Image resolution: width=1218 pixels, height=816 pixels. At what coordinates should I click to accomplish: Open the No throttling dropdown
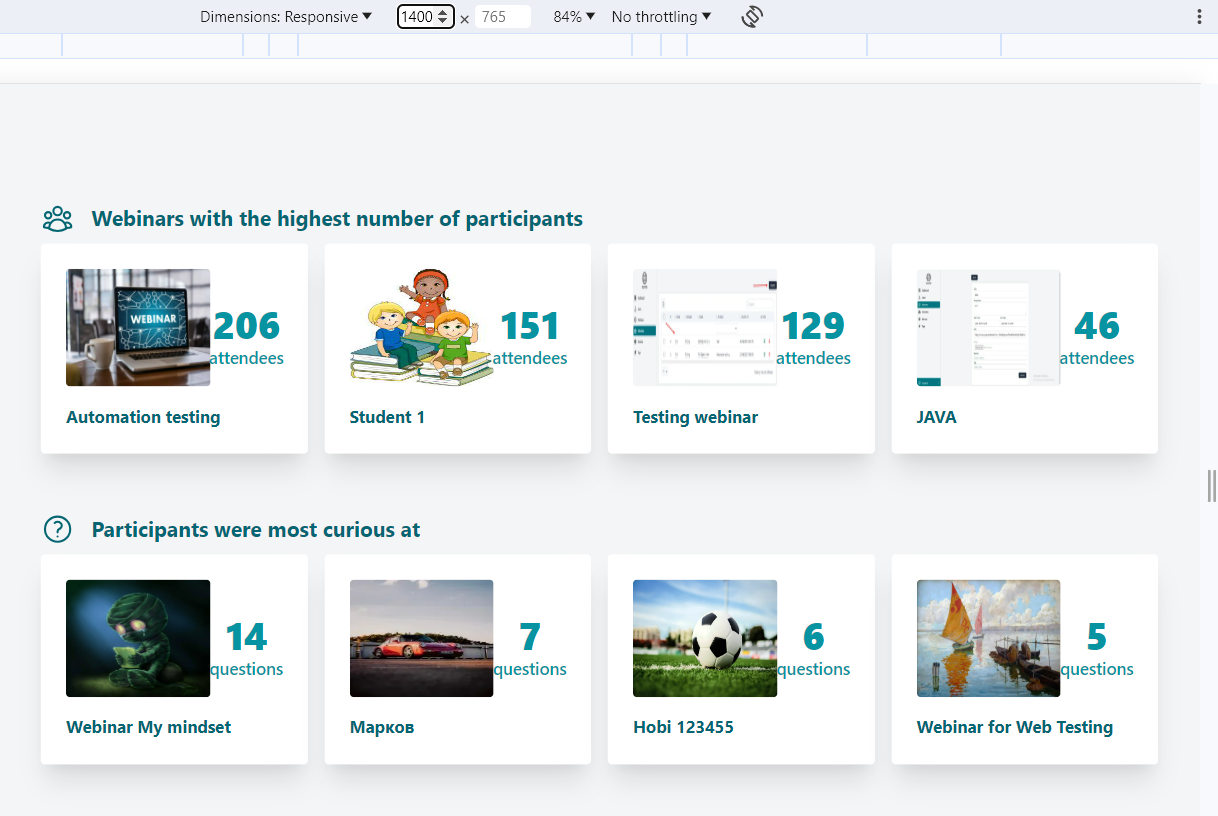661,17
